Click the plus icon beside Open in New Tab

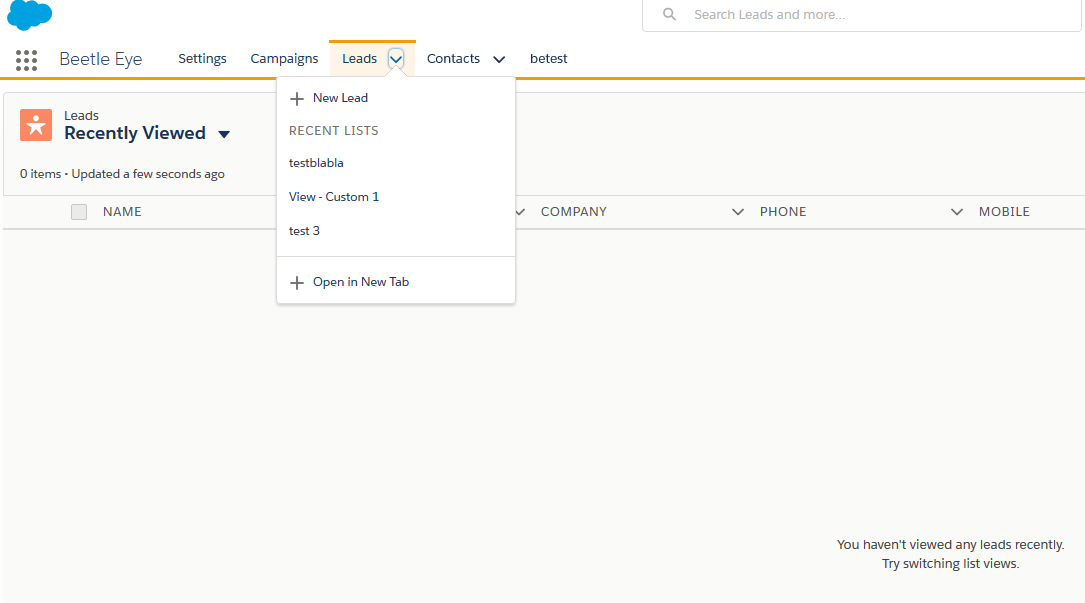click(x=296, y=283)
